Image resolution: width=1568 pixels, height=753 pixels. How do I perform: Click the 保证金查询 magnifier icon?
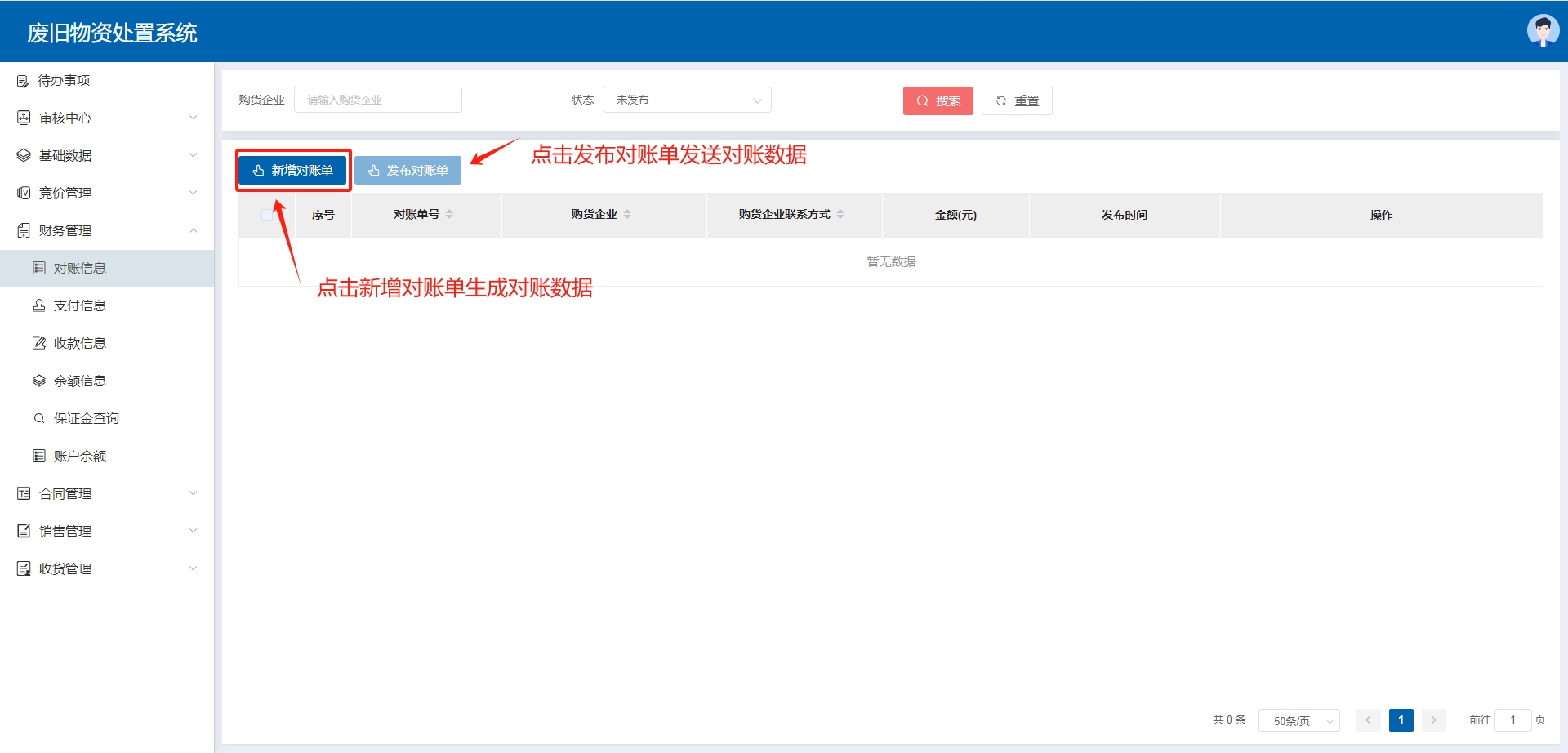pos(38,418)
